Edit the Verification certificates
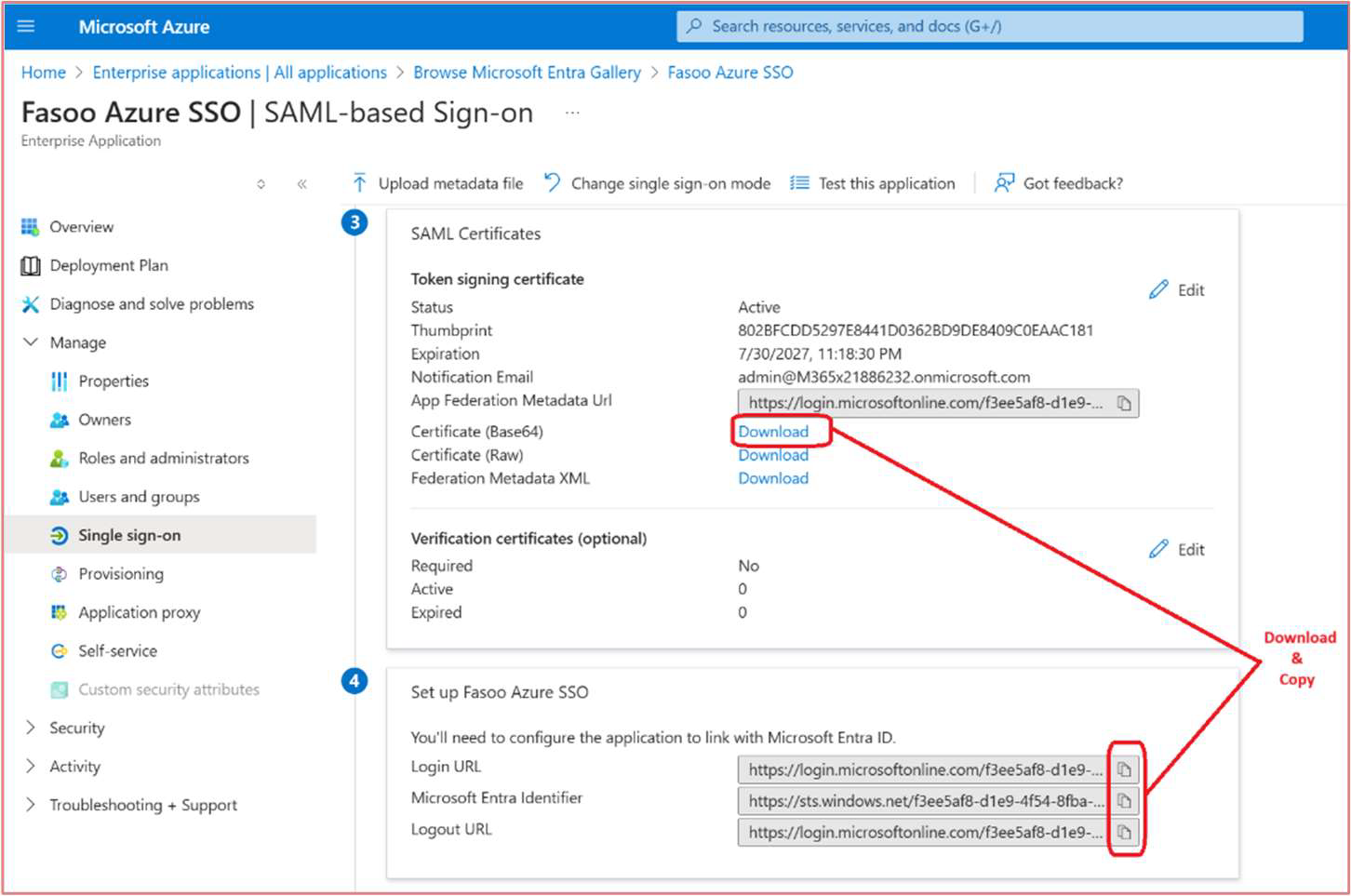Screen dimensions: 1351x896 (1177, 550)
